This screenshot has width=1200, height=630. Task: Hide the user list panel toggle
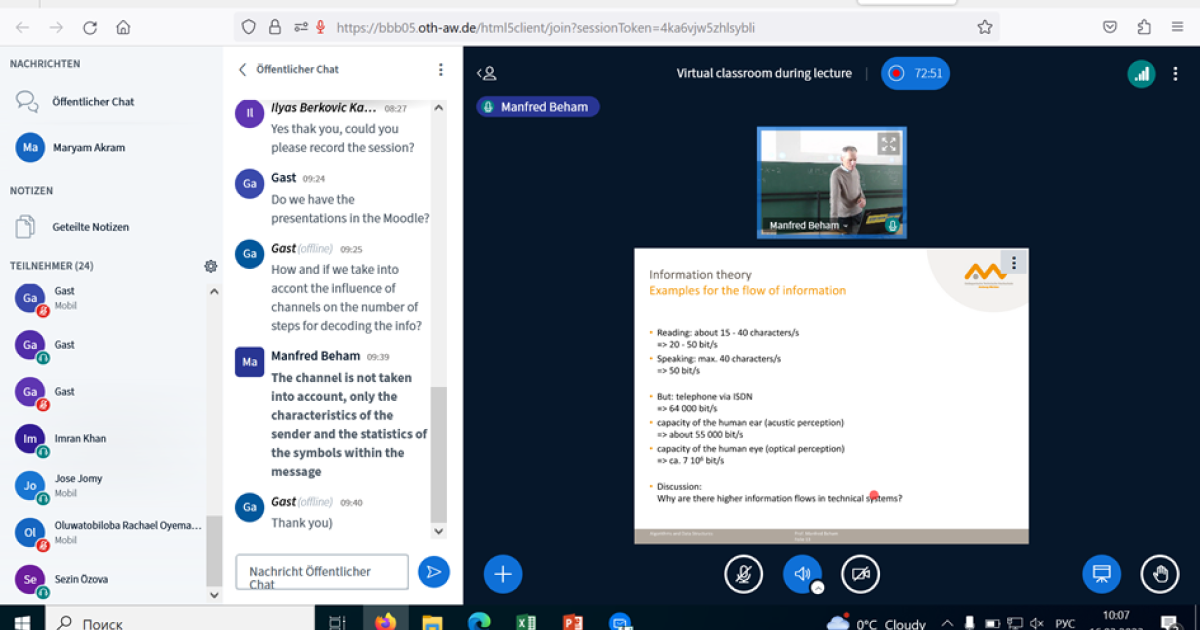pos(486,73)
